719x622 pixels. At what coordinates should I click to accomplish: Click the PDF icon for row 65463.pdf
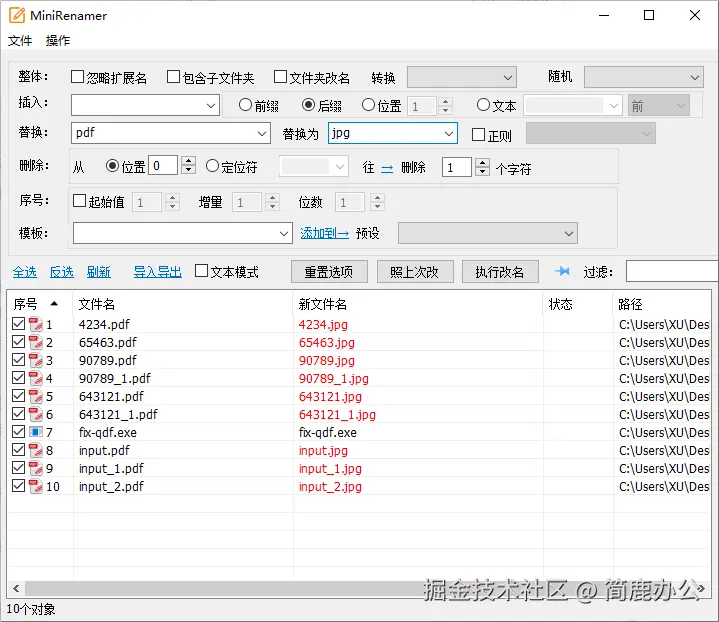pos(35,342)
